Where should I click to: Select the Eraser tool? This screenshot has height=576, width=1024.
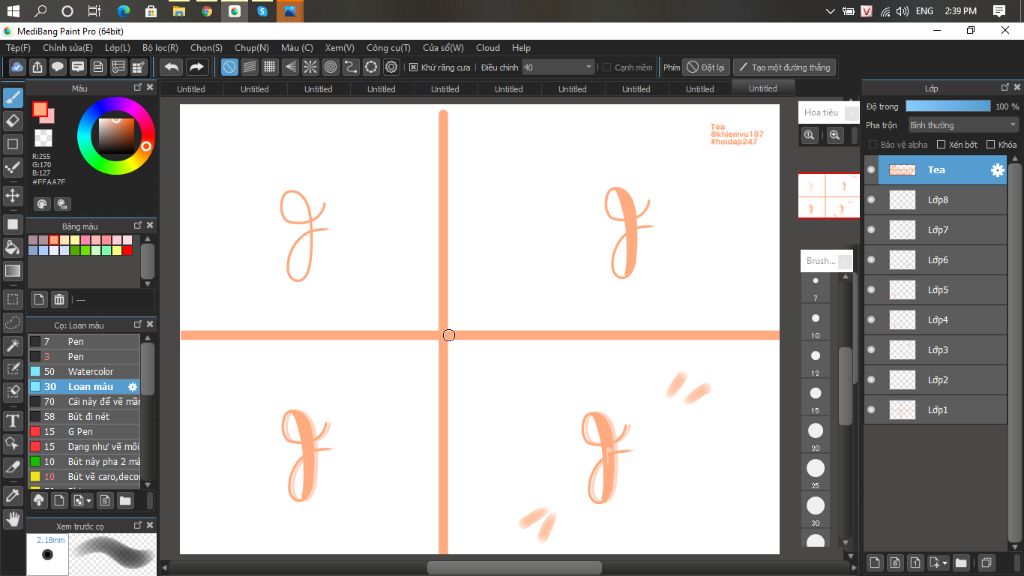click(x=12, y=121)
